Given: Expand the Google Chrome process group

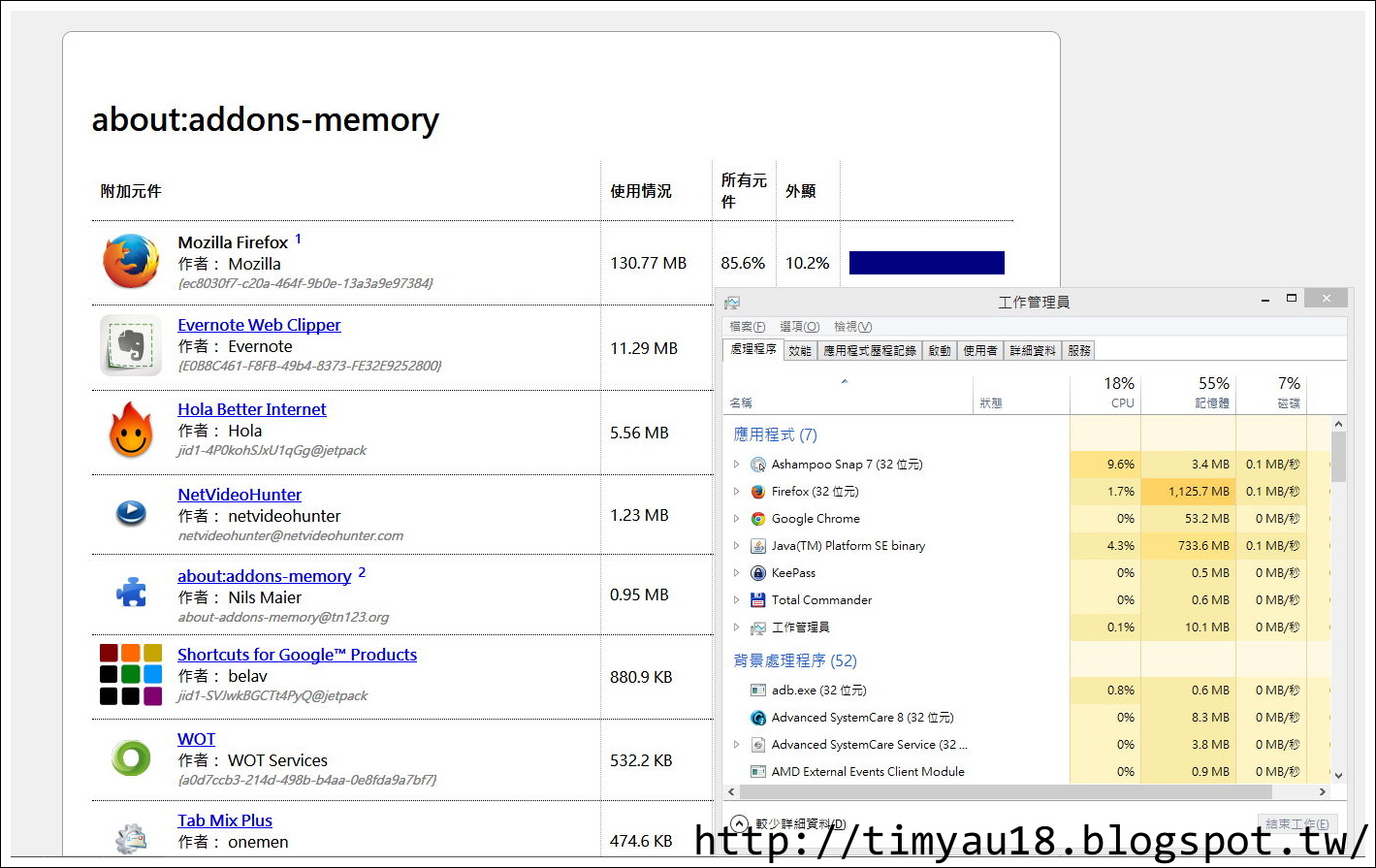Looking at the screenshot, I should click(737, 519).
